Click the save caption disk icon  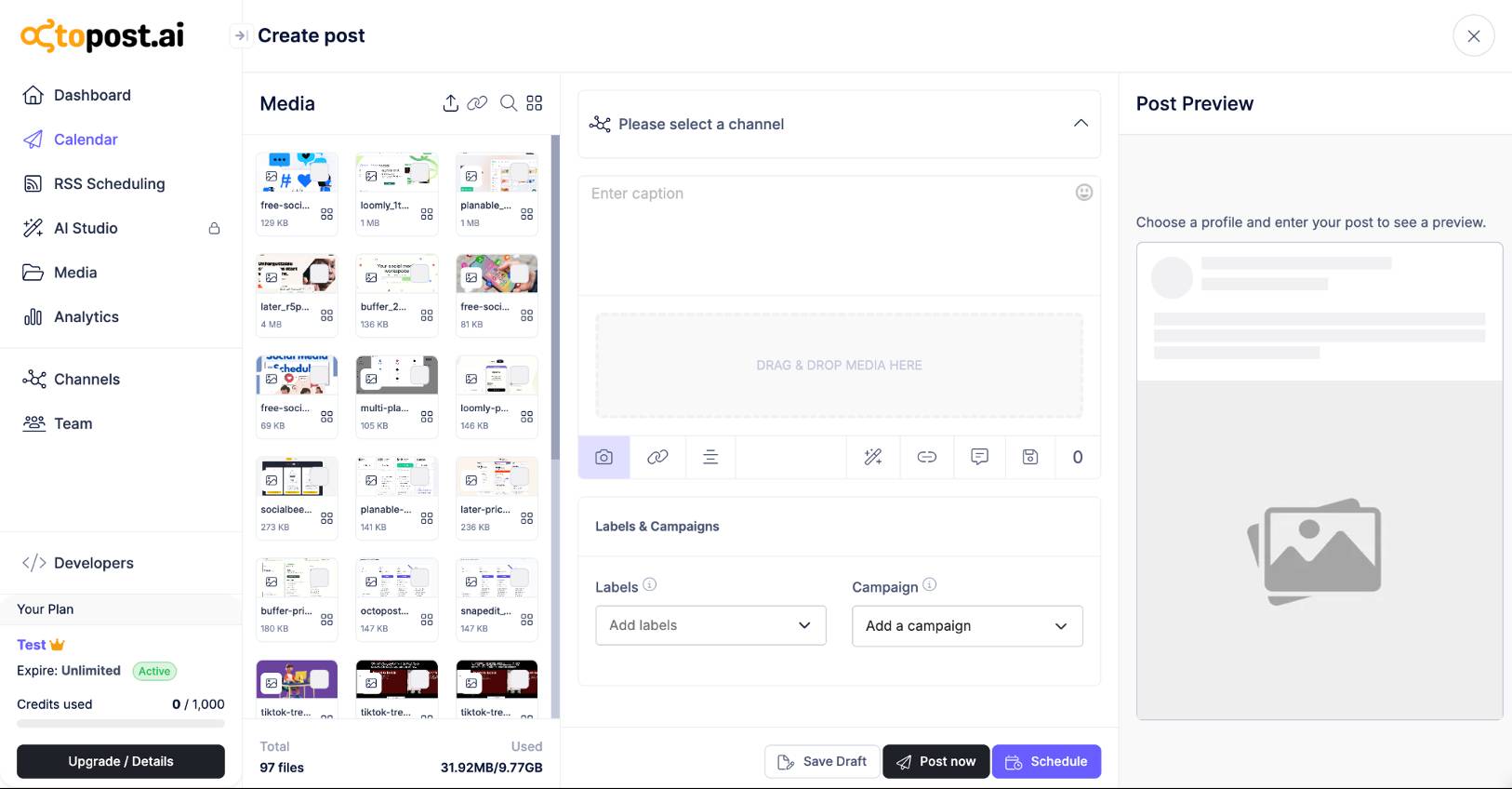(1030, 457)
